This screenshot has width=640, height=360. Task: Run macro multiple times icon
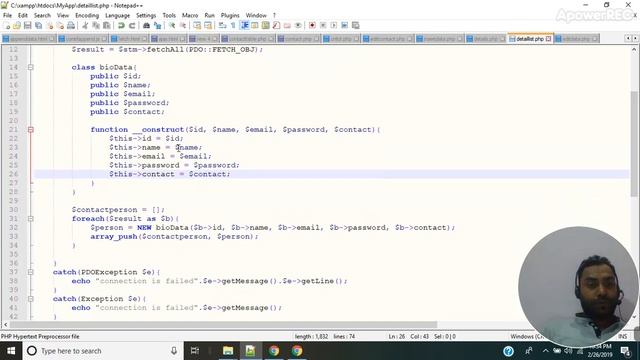(344, 25)
